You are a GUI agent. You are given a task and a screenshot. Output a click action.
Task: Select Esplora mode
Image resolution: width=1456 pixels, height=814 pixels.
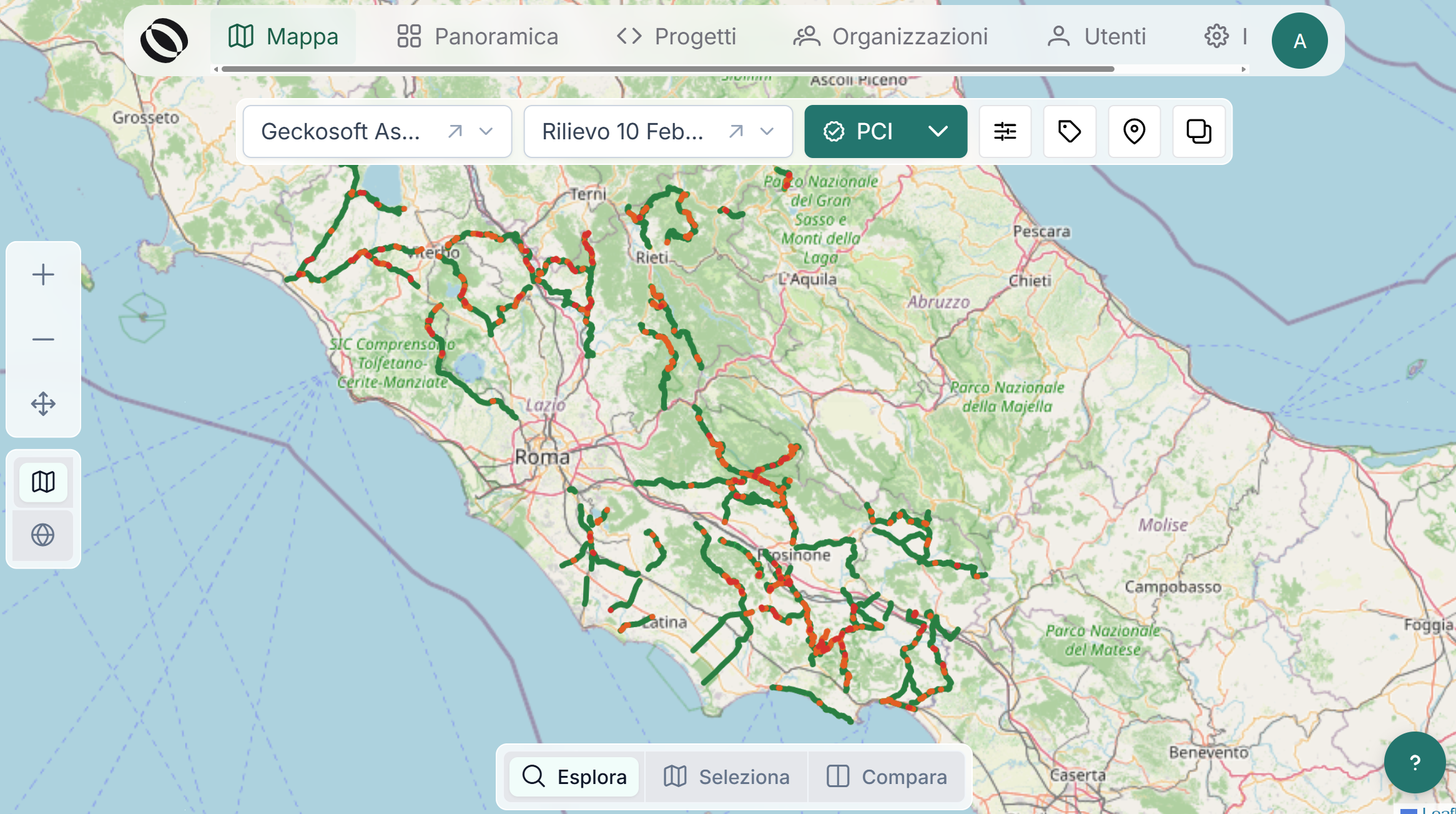tap(574, 777)
